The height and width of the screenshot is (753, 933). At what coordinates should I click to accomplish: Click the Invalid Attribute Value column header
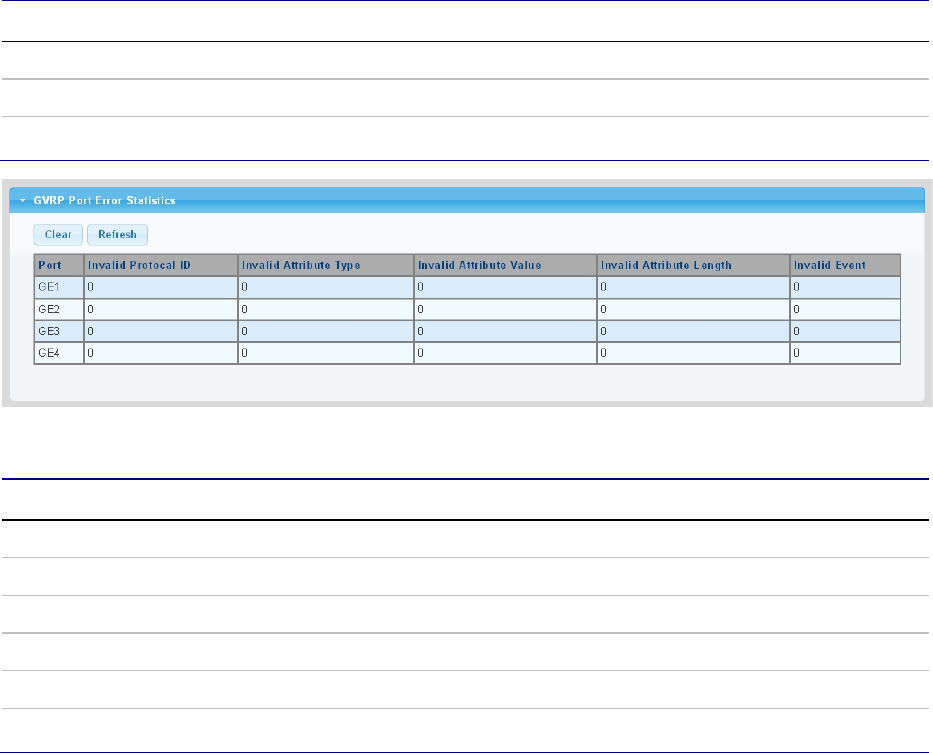(506, 265)
